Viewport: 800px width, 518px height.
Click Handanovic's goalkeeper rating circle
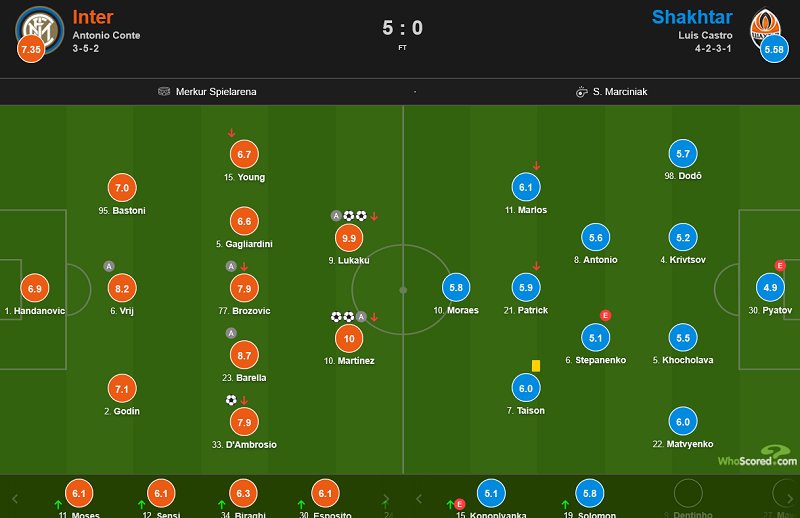click(35, 289)
